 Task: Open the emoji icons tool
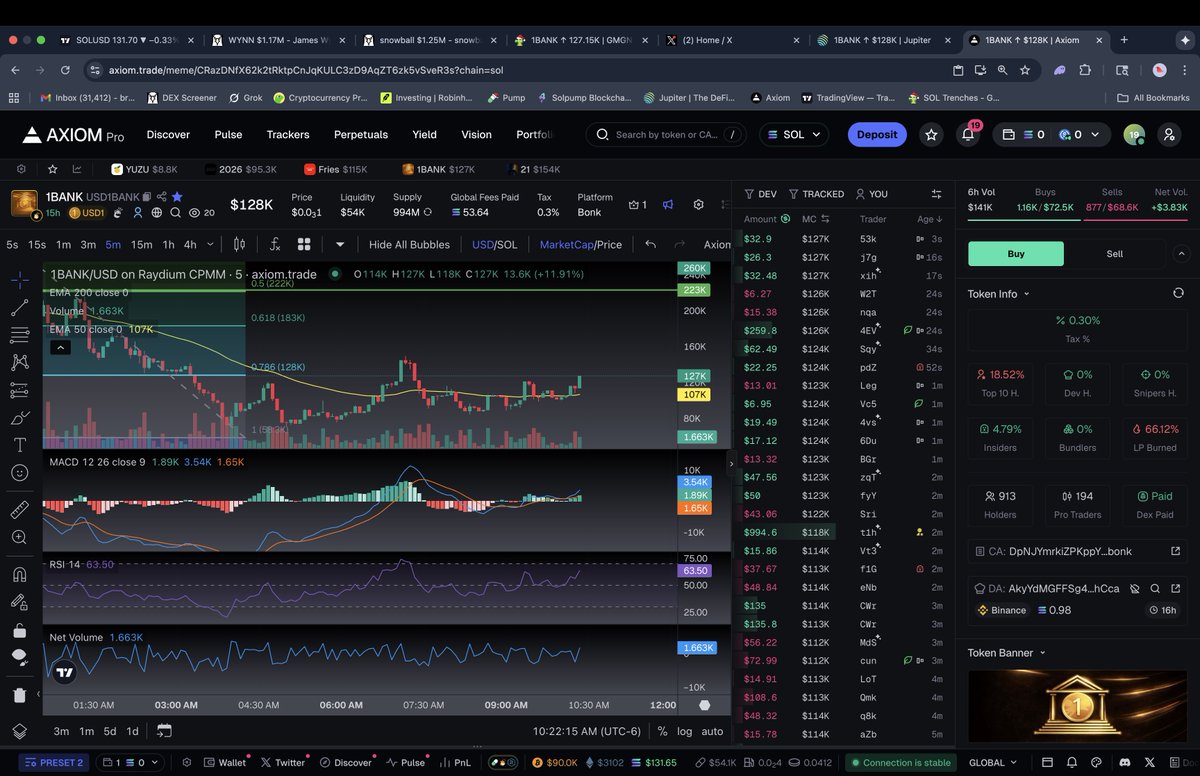tap(19, 473)
